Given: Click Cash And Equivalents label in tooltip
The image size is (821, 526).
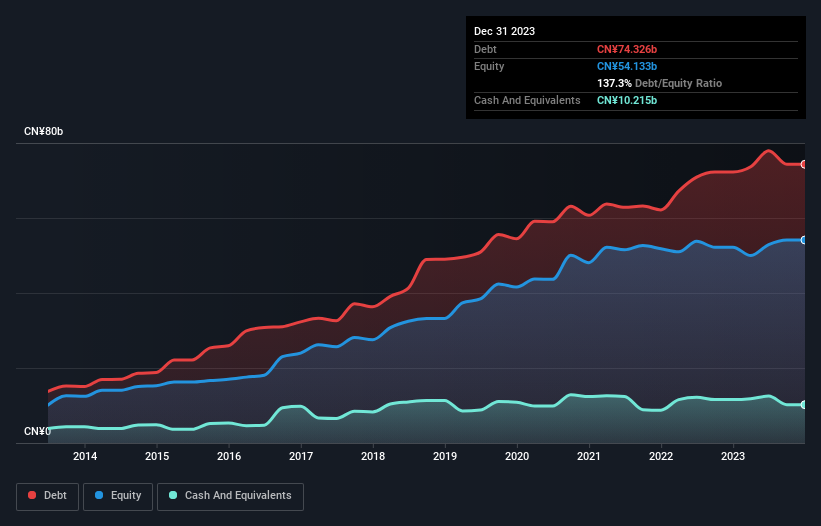Looking at the screenshot, I should click(527, 100).
